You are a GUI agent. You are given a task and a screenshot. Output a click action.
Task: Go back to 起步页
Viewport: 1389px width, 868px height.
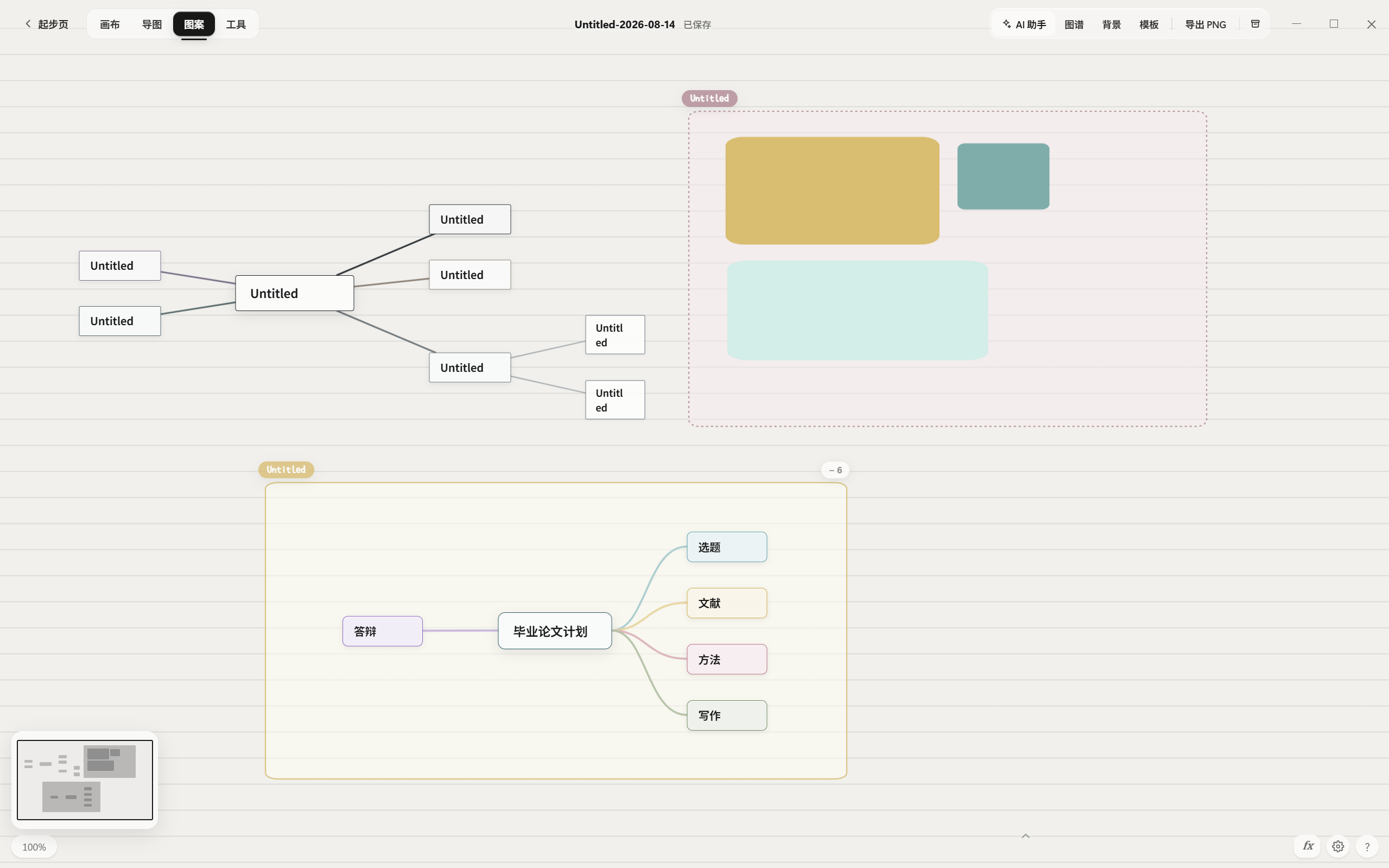point(47,24)
